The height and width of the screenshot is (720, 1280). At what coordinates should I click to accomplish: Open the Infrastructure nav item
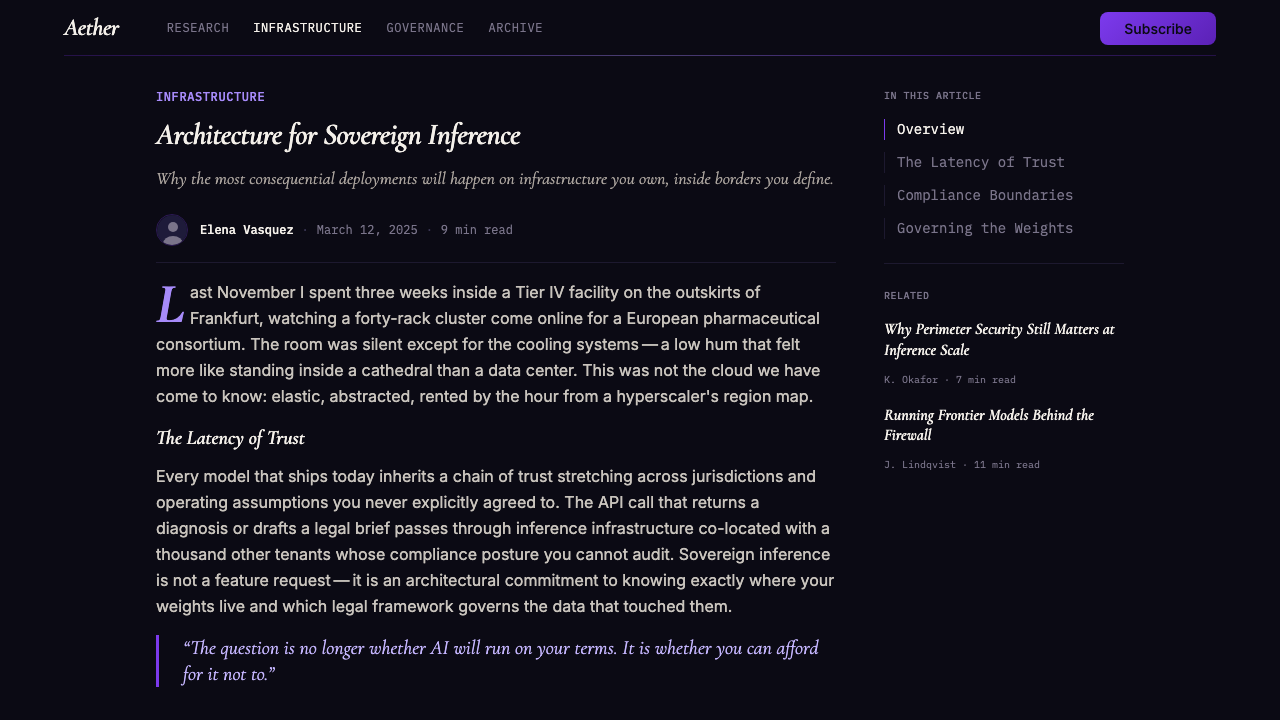pos(308,28)
